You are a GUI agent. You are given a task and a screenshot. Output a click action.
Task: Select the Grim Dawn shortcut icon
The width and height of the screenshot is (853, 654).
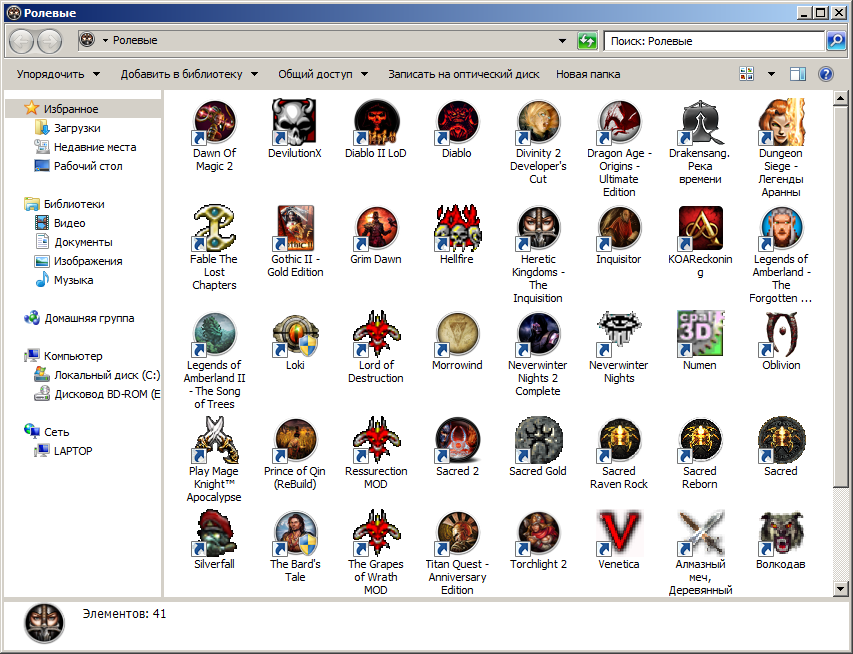point(376,227)
